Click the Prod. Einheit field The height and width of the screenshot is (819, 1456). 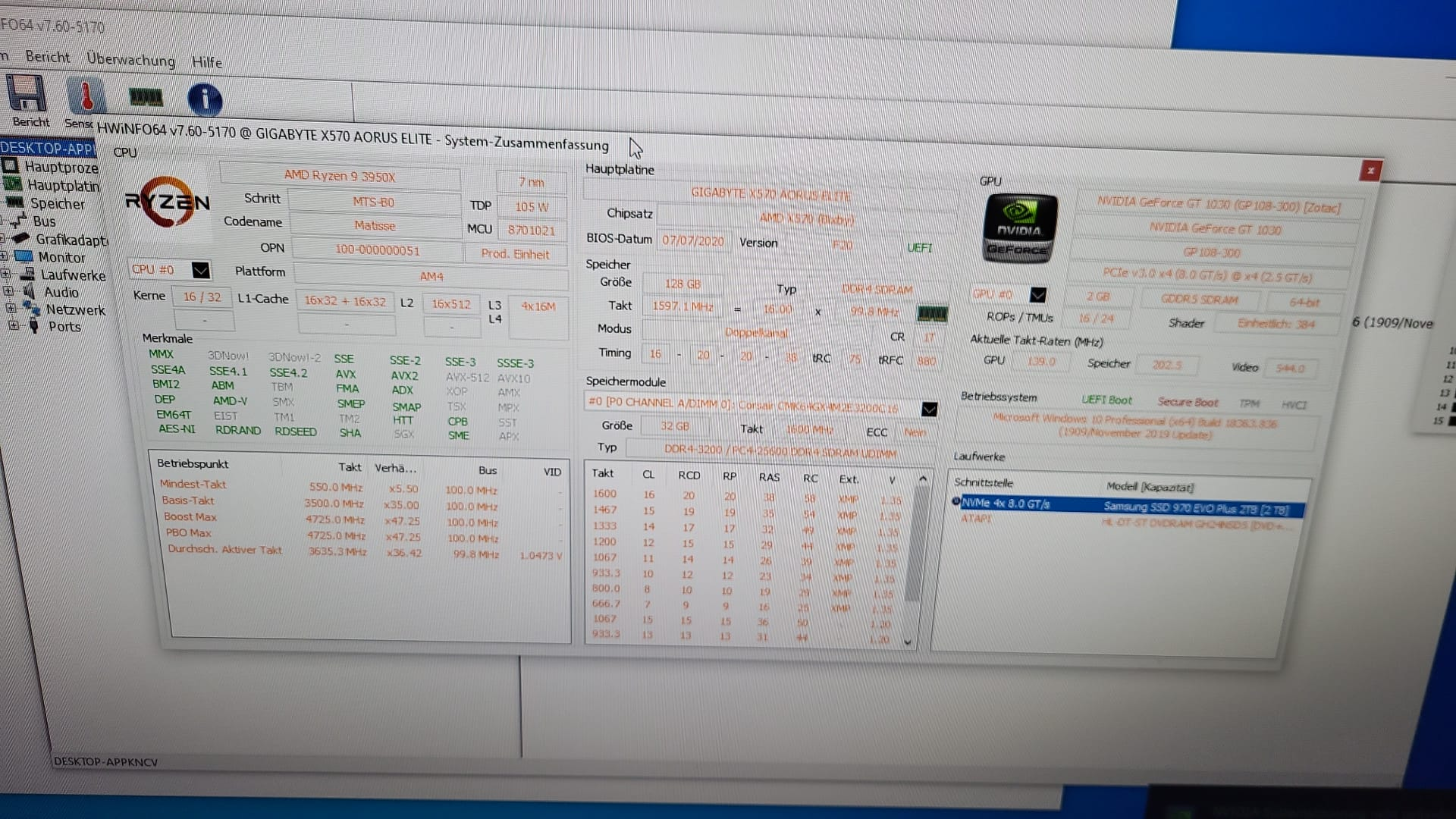click(x=516, y=254)
